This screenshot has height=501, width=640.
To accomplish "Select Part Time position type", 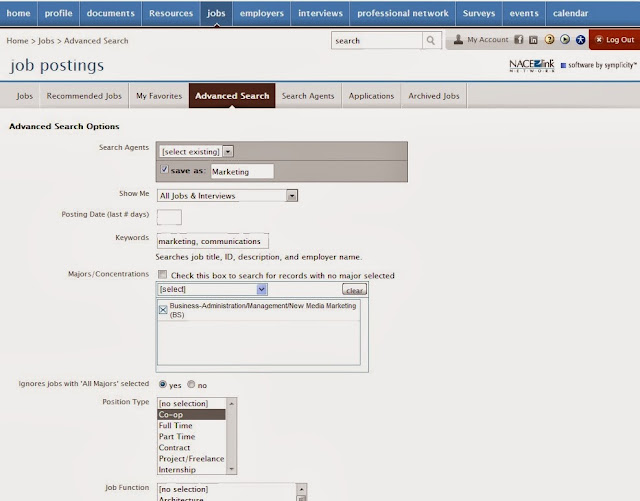I will pos(191,436).
